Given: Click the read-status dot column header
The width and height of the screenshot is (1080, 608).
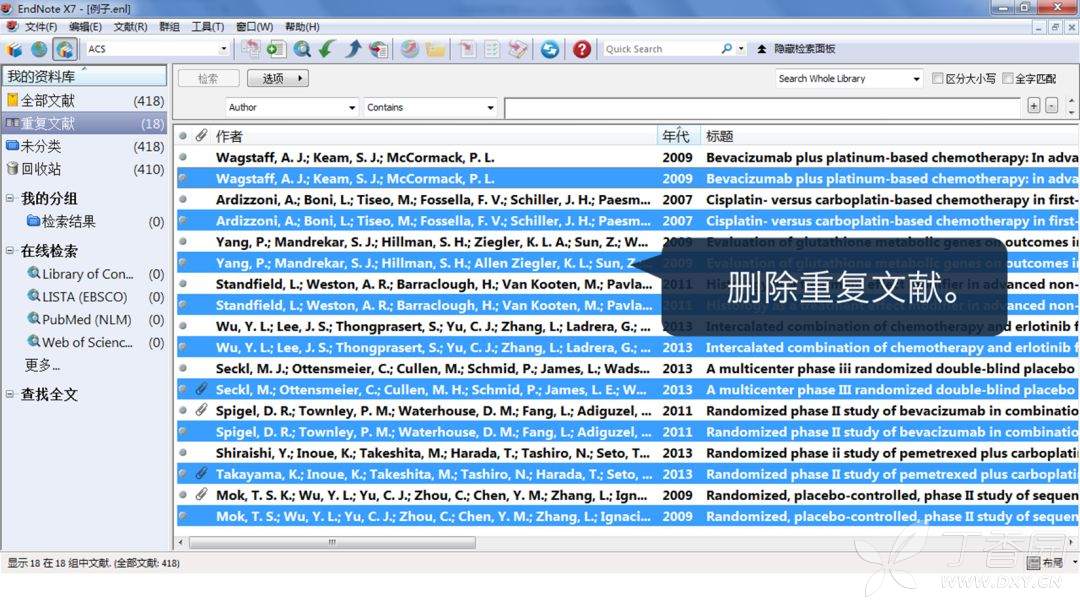Looking at the screenshot, I should 183,136.
